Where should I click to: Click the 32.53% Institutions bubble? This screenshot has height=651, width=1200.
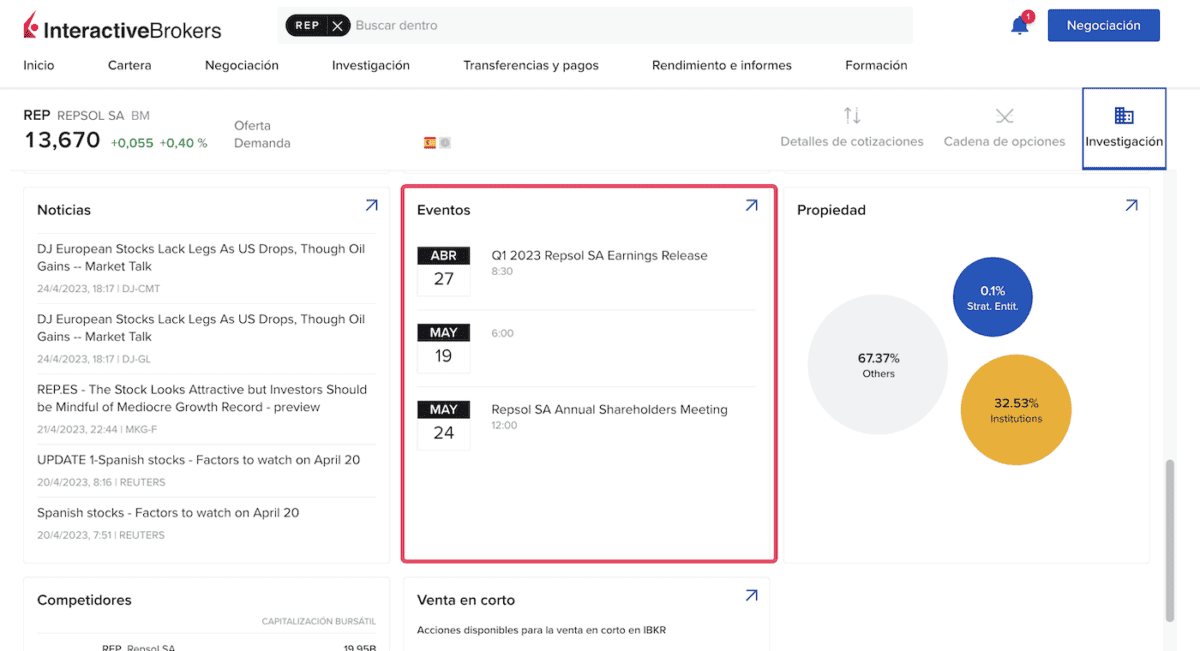(1016, 410)
